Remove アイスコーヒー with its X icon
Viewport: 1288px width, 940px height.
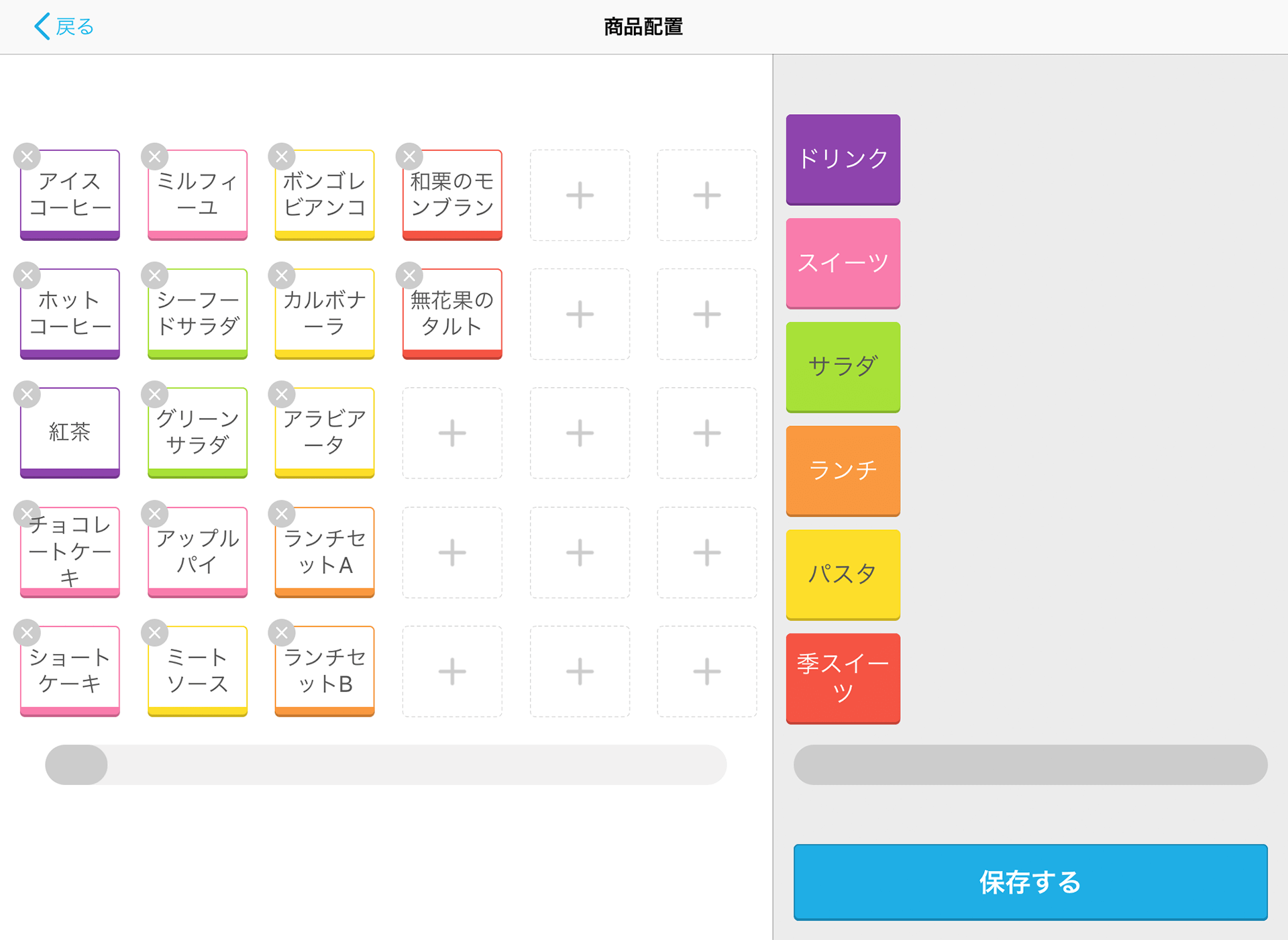[27, 157]
